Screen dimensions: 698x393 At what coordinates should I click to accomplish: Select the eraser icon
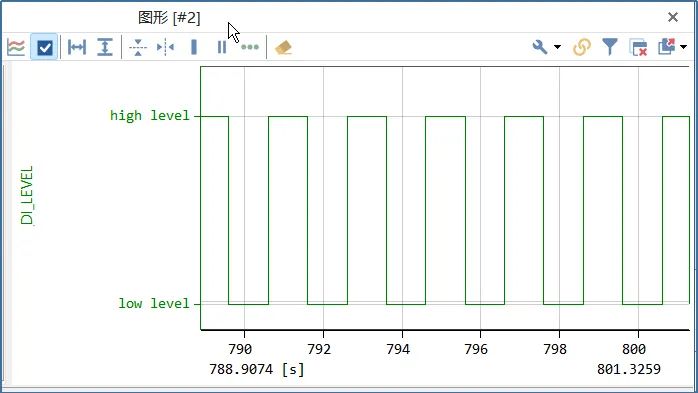pos(283,47)
